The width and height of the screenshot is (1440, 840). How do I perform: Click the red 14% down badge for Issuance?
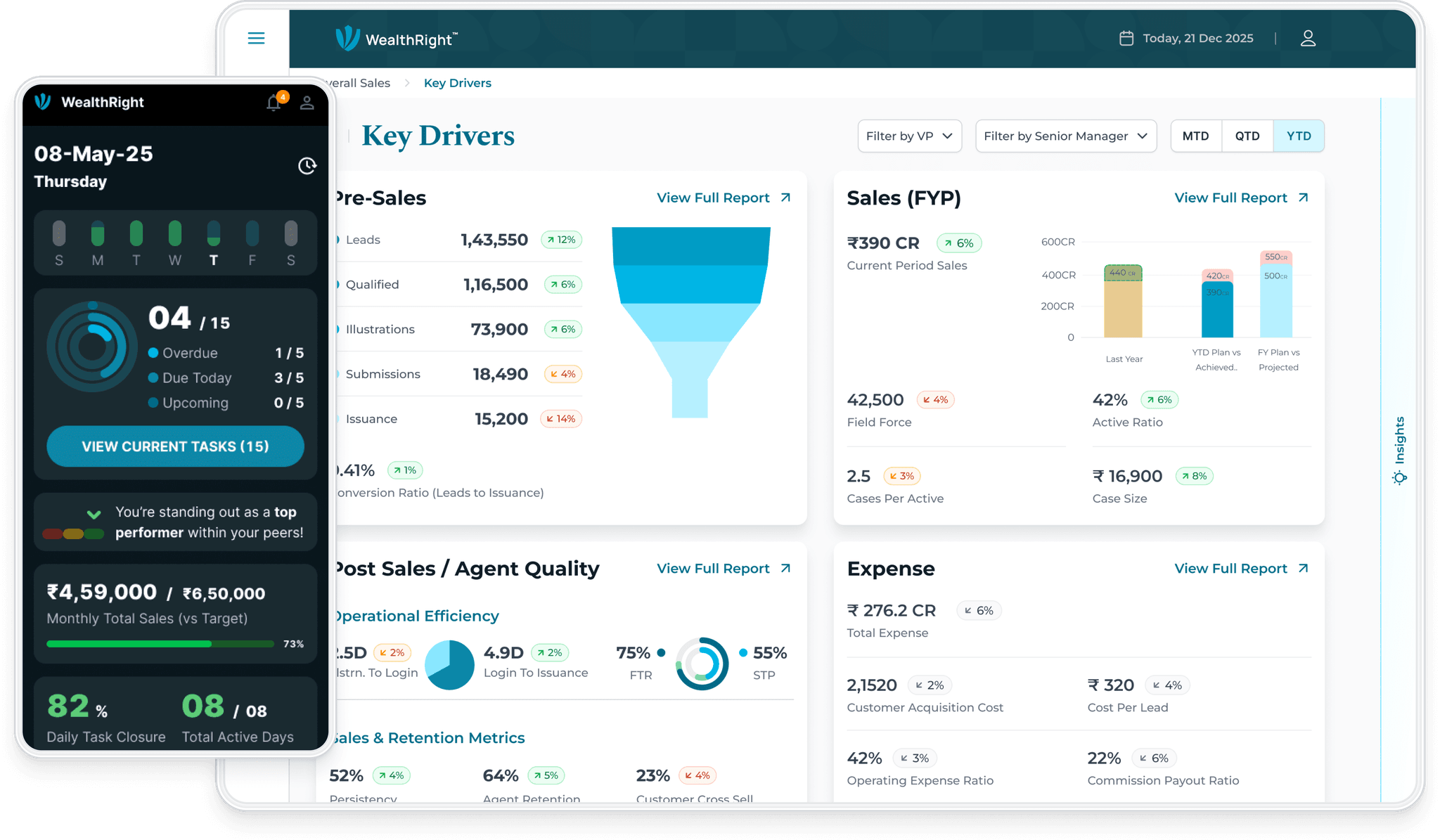click(561, 419)
